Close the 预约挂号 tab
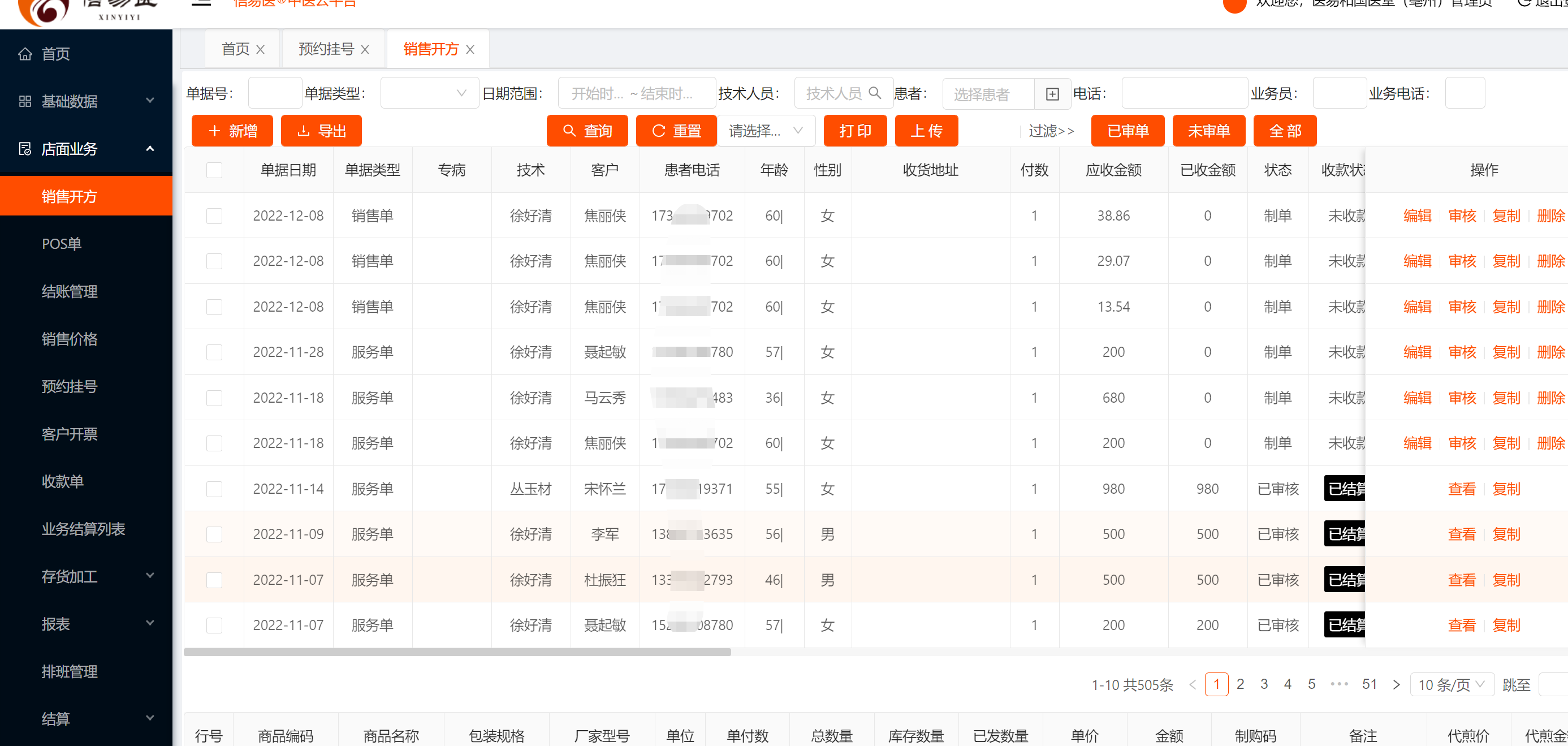This screenshot has width=1568, height=746. pyautogui.click(x=365, y=49)
